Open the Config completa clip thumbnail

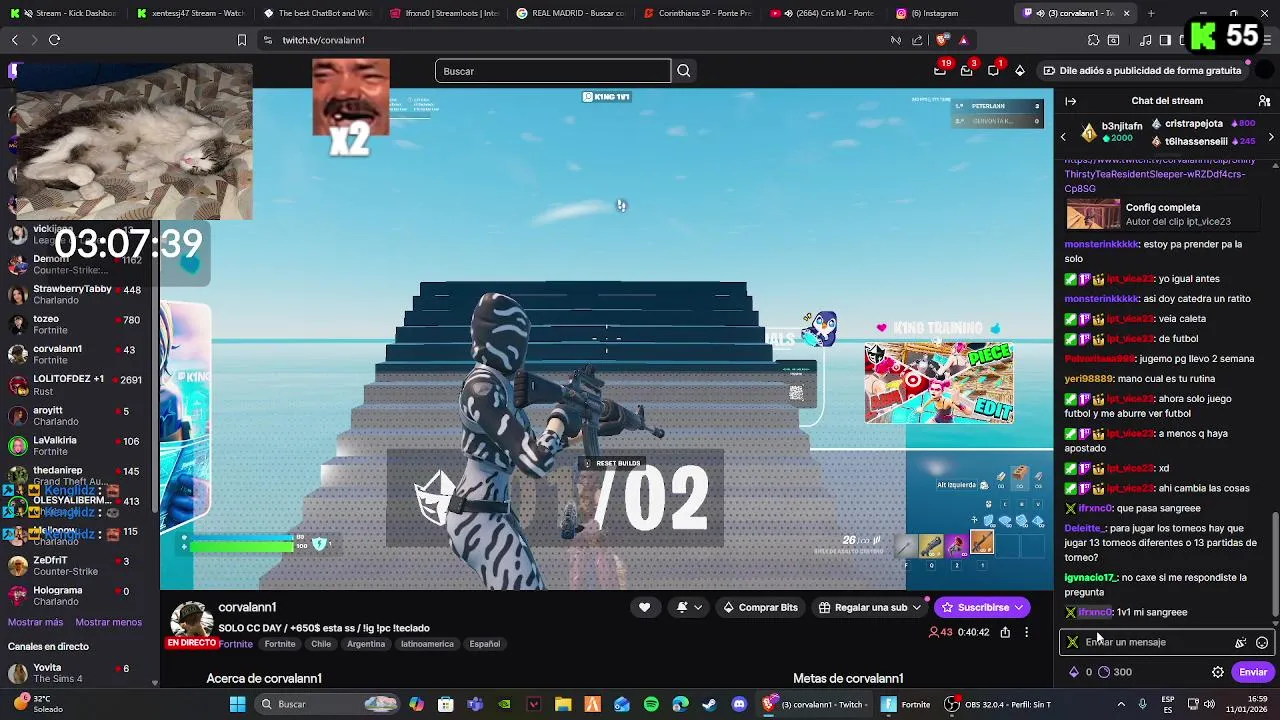point(1093,214)
